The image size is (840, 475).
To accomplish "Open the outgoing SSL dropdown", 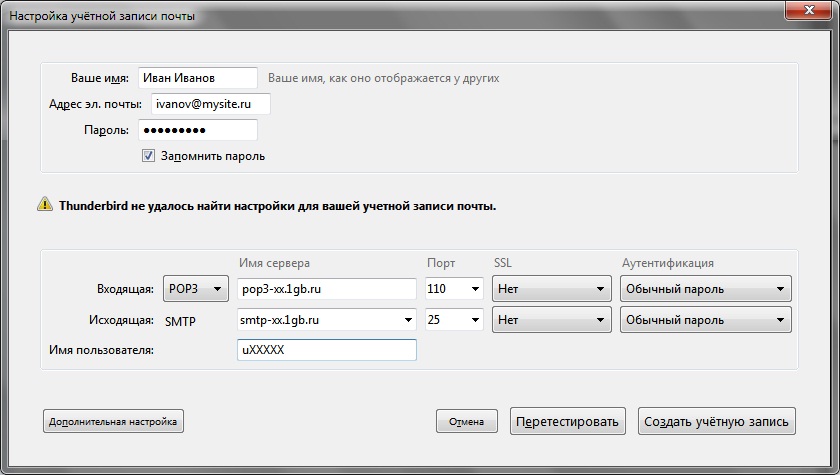I will (551, 320).
